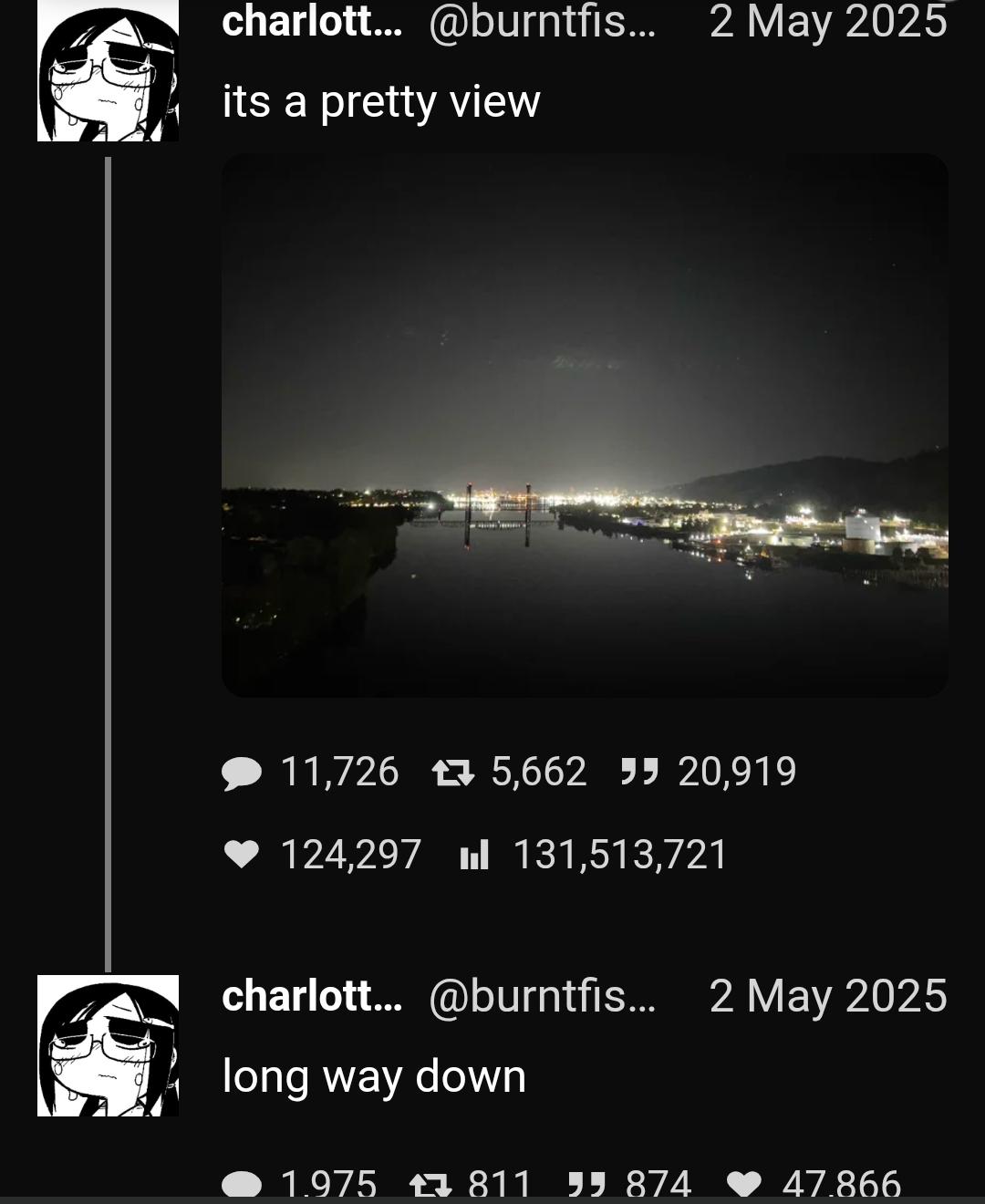
Task: Open the display name charlott… on the first tweet
Action: 311,21
